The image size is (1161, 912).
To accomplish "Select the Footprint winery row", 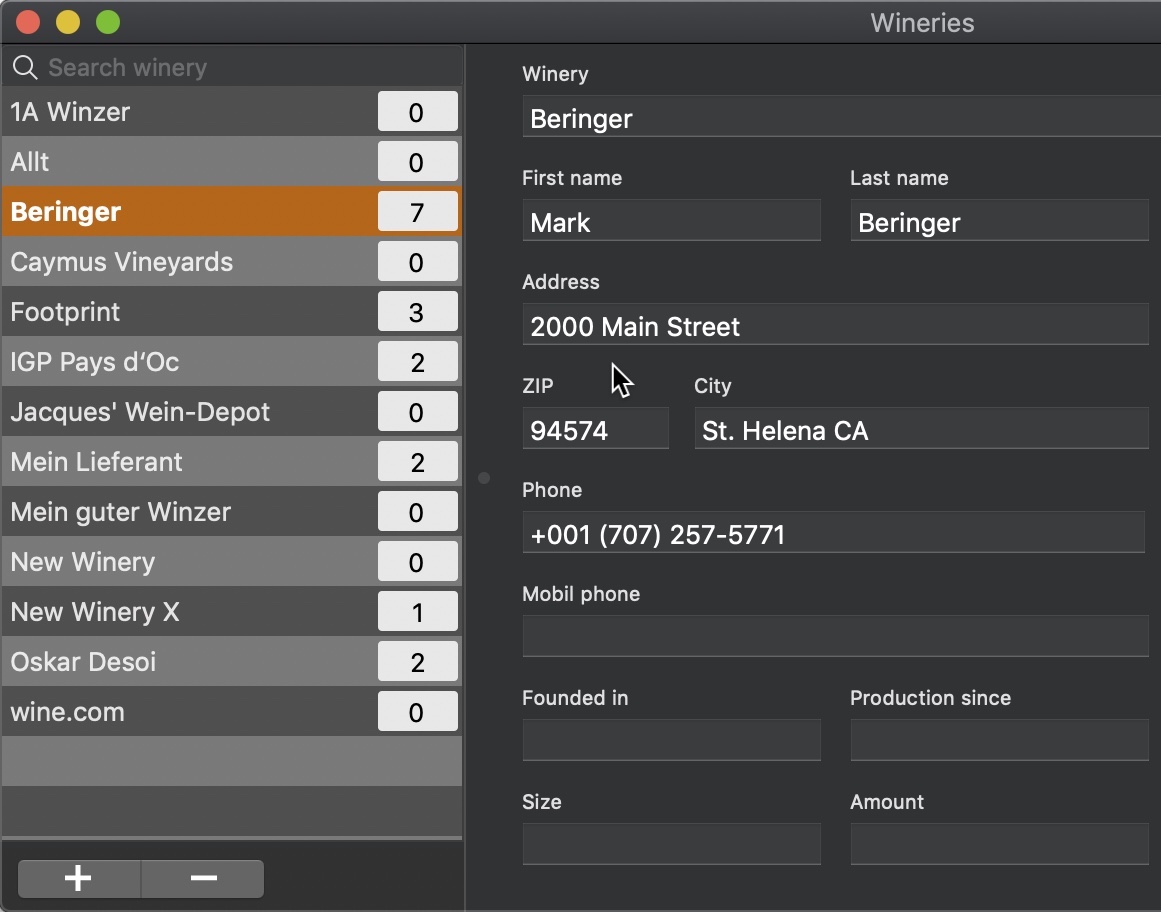I will point(232,312).
